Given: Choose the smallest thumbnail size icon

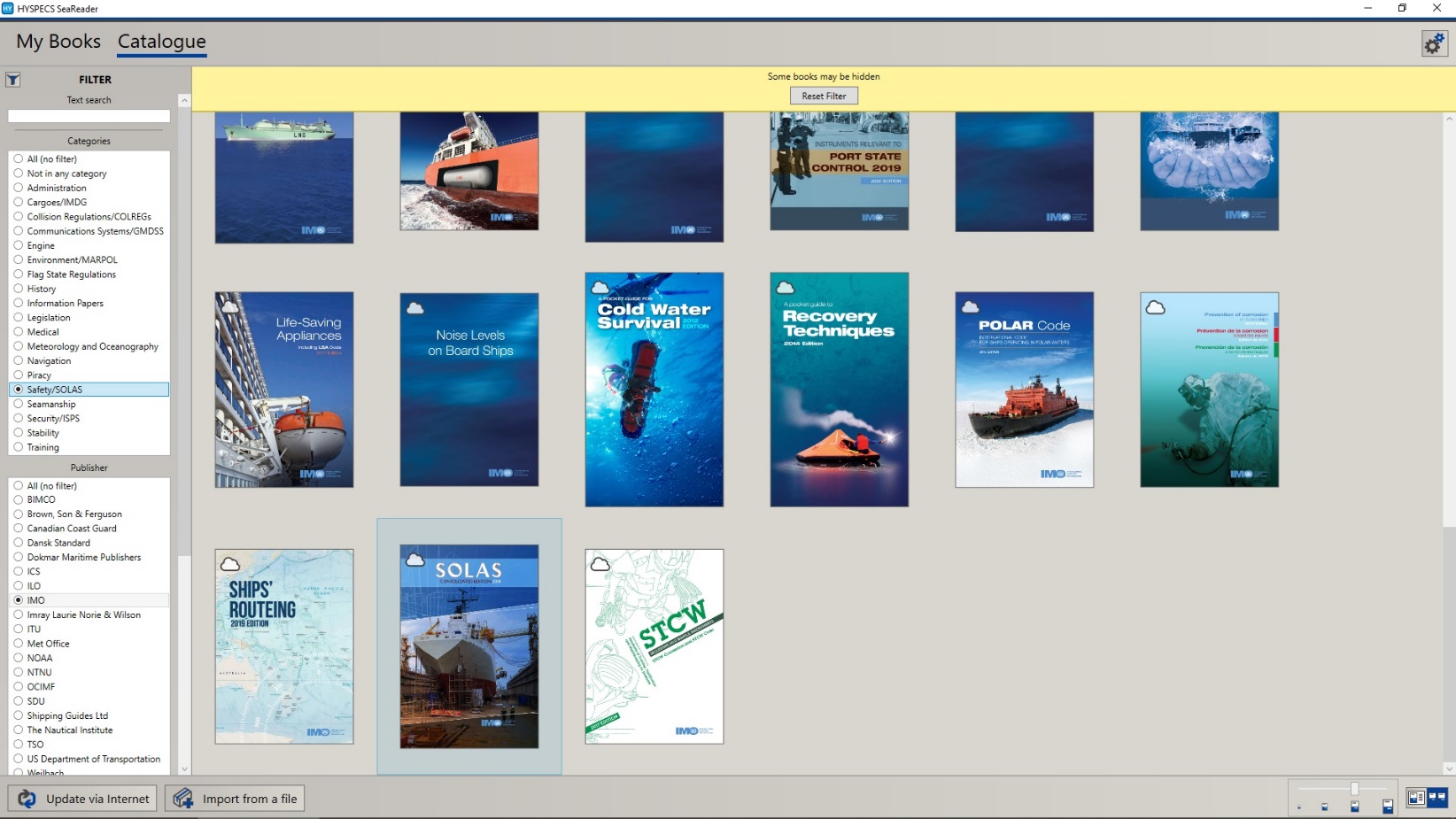Looking at the screenshot, I should (x=1299, y=807).
